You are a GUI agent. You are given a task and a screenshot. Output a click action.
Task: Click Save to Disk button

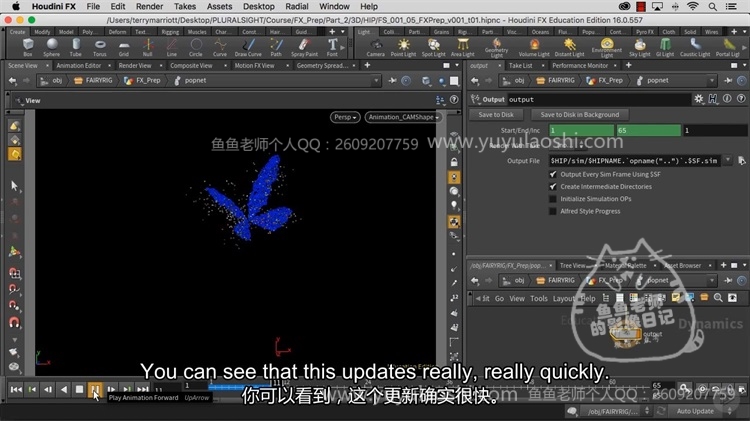tap(496, 115)
